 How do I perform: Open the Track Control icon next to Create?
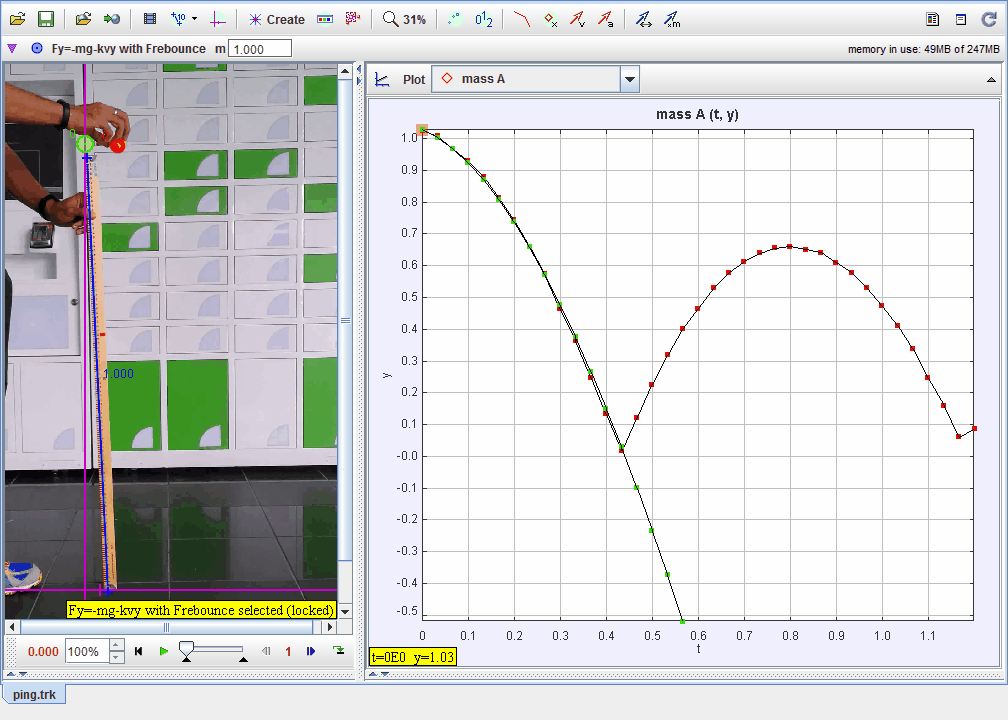click(325, 19)
